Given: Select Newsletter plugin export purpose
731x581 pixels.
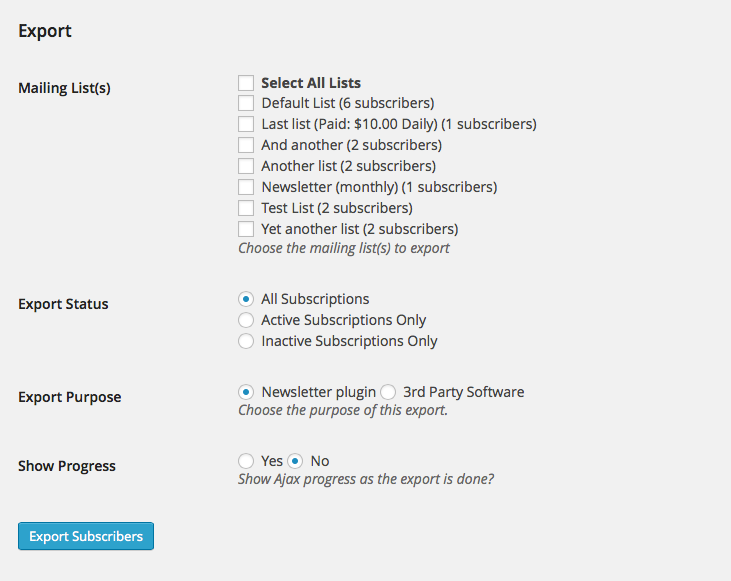Looking at the screenshot, I should click(246, 392).
